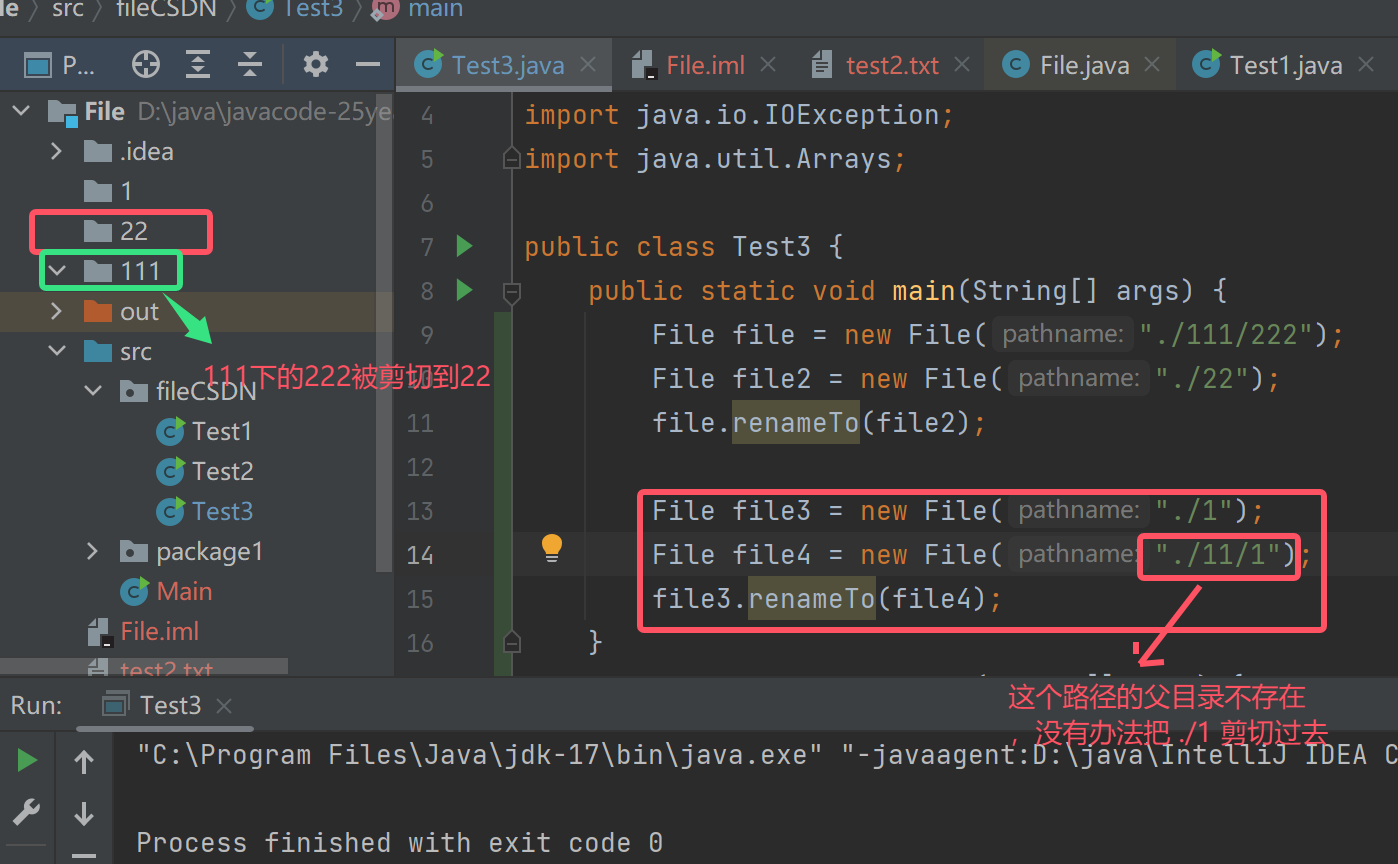Viewport: 1398px width, 864px height.
Task: Click line number 14 in gutter
Action: pos(420,555)
